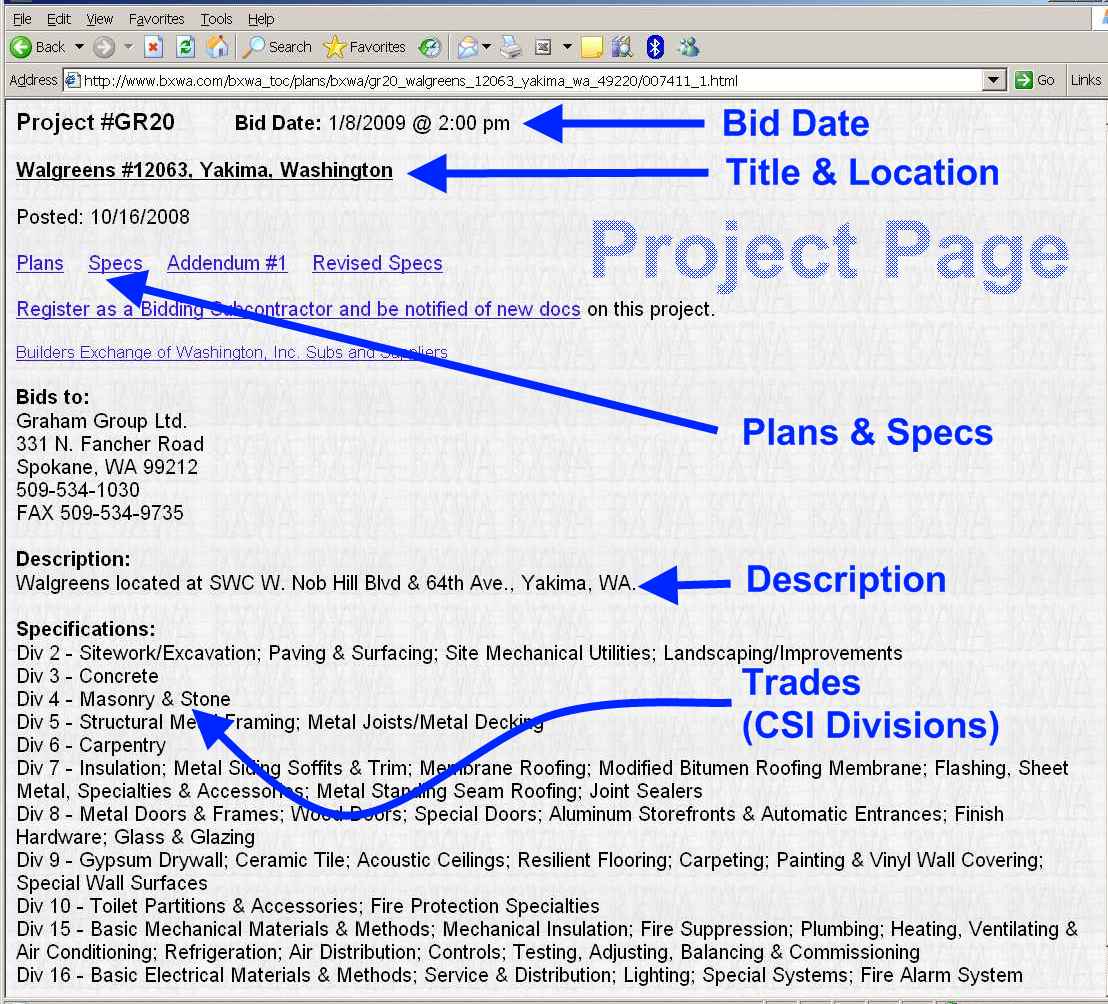
Task: Click Spokane, WA 99212 line
Action: pos(107,467)
